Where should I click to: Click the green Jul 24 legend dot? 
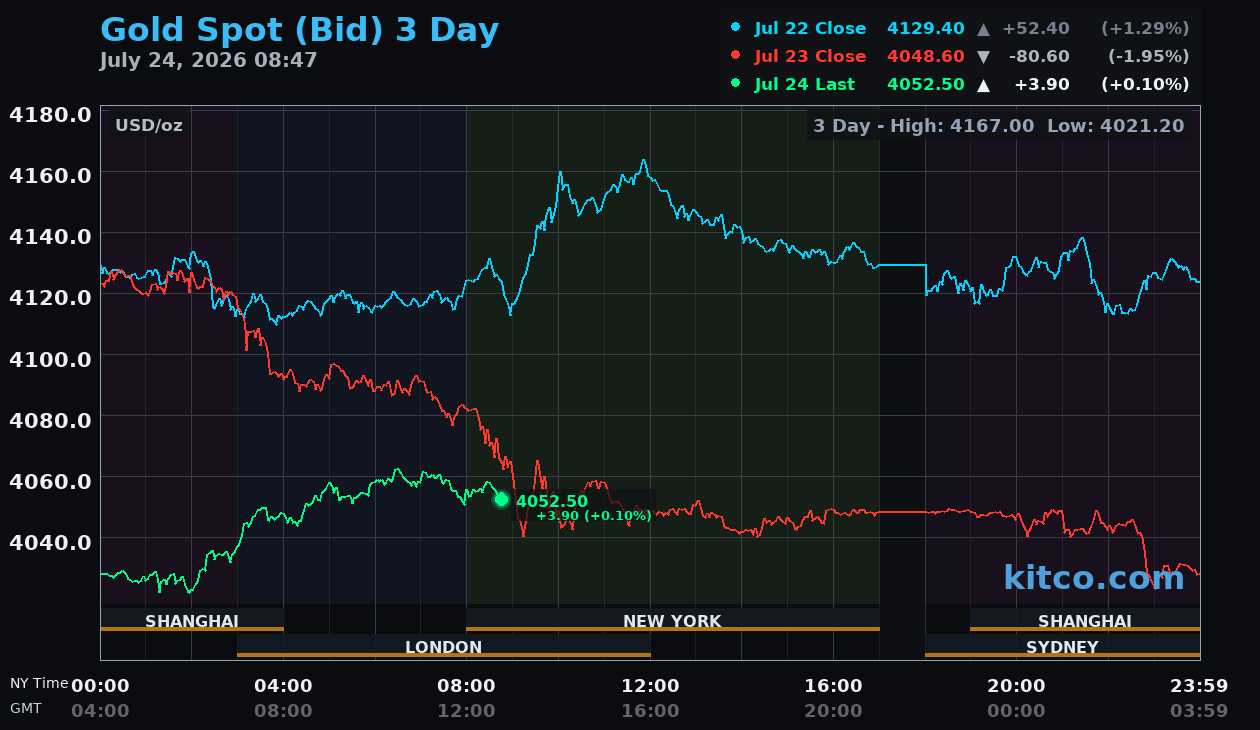pos(736,84)
